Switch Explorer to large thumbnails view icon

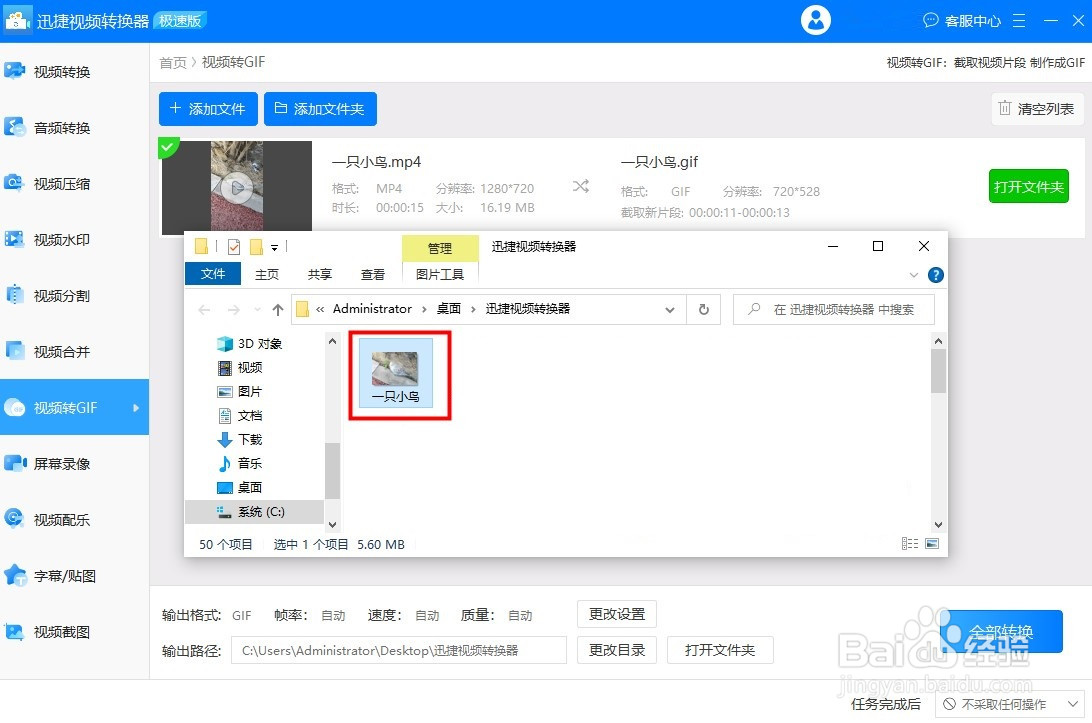pos(932,543)
